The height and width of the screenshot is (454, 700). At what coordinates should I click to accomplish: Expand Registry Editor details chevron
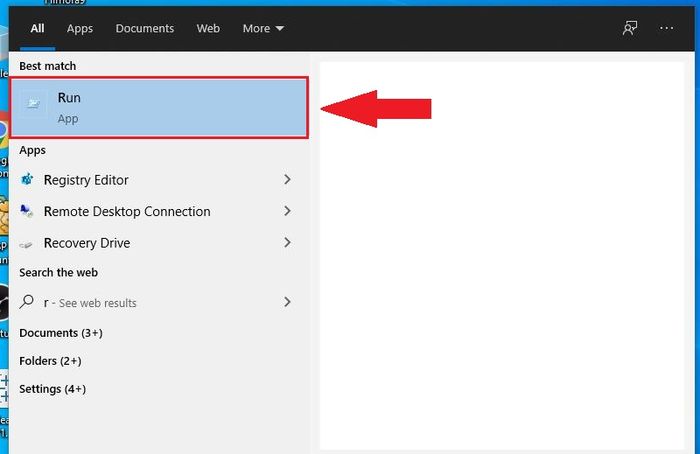[x=287, y=179]
